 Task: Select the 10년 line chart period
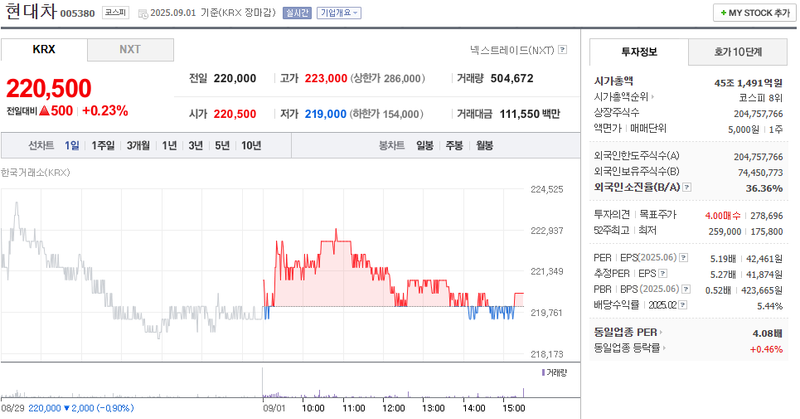(x=251, y=145)
